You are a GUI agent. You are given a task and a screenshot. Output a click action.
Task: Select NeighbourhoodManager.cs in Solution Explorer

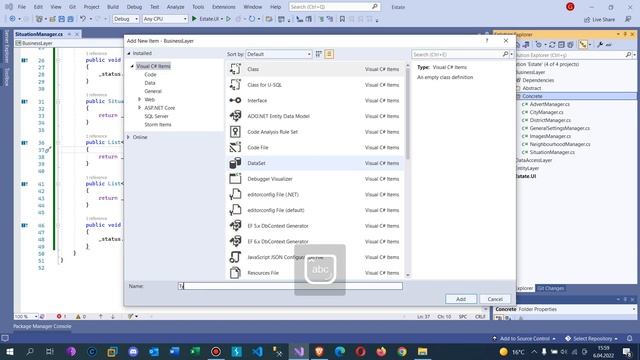pos(560,144)
